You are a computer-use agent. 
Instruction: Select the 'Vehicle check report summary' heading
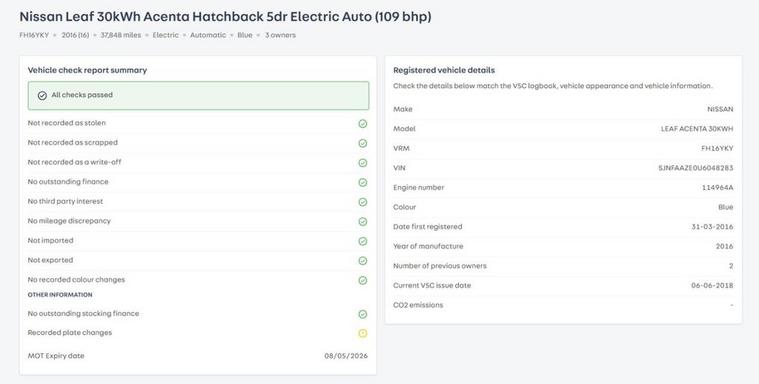[87, 70]
